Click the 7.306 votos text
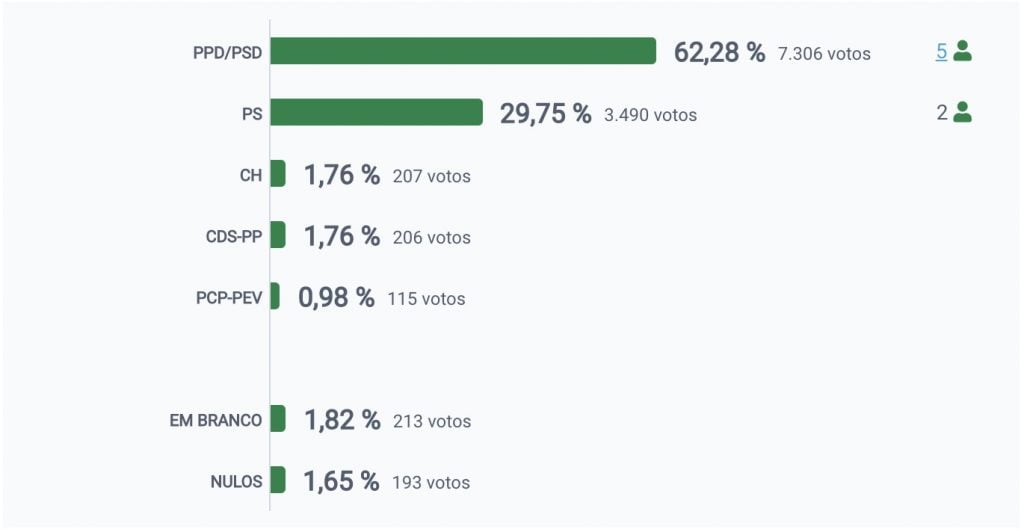The width and height of the screenshot is (1024, 529). pos(824,54)
